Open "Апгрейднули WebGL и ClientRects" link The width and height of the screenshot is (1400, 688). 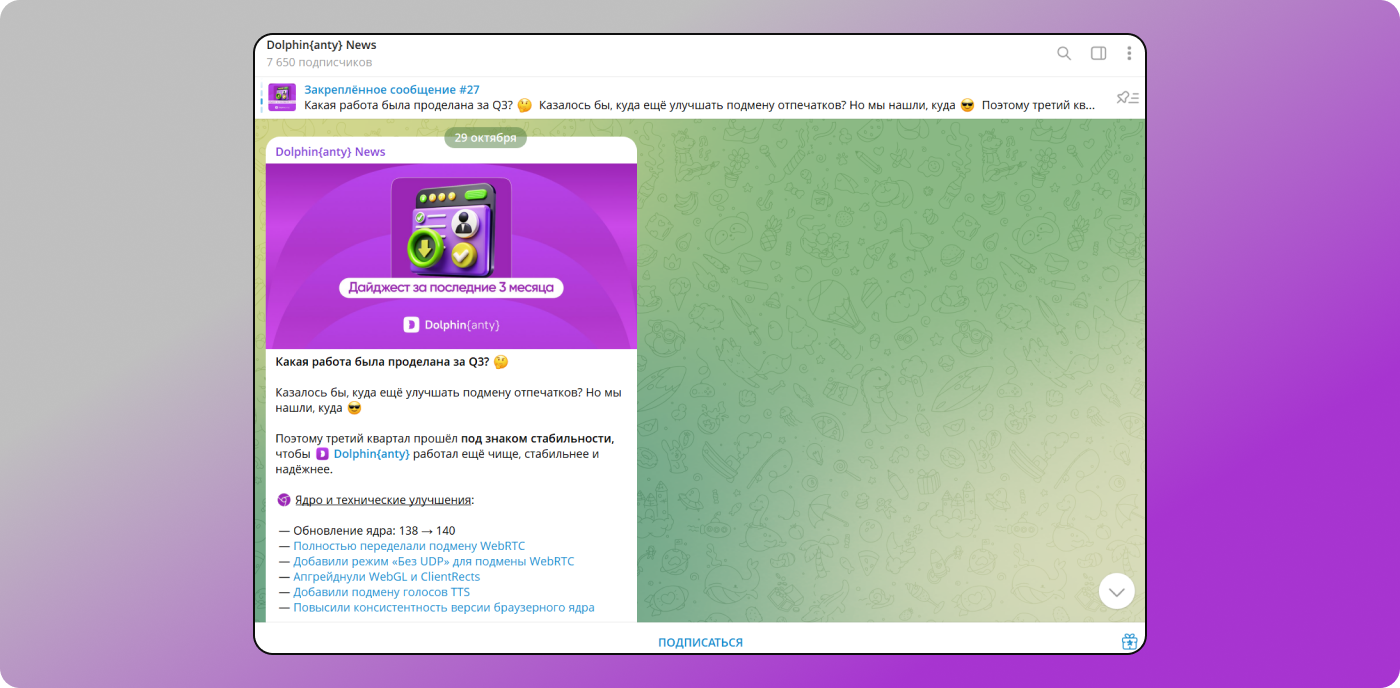(386, 576)
